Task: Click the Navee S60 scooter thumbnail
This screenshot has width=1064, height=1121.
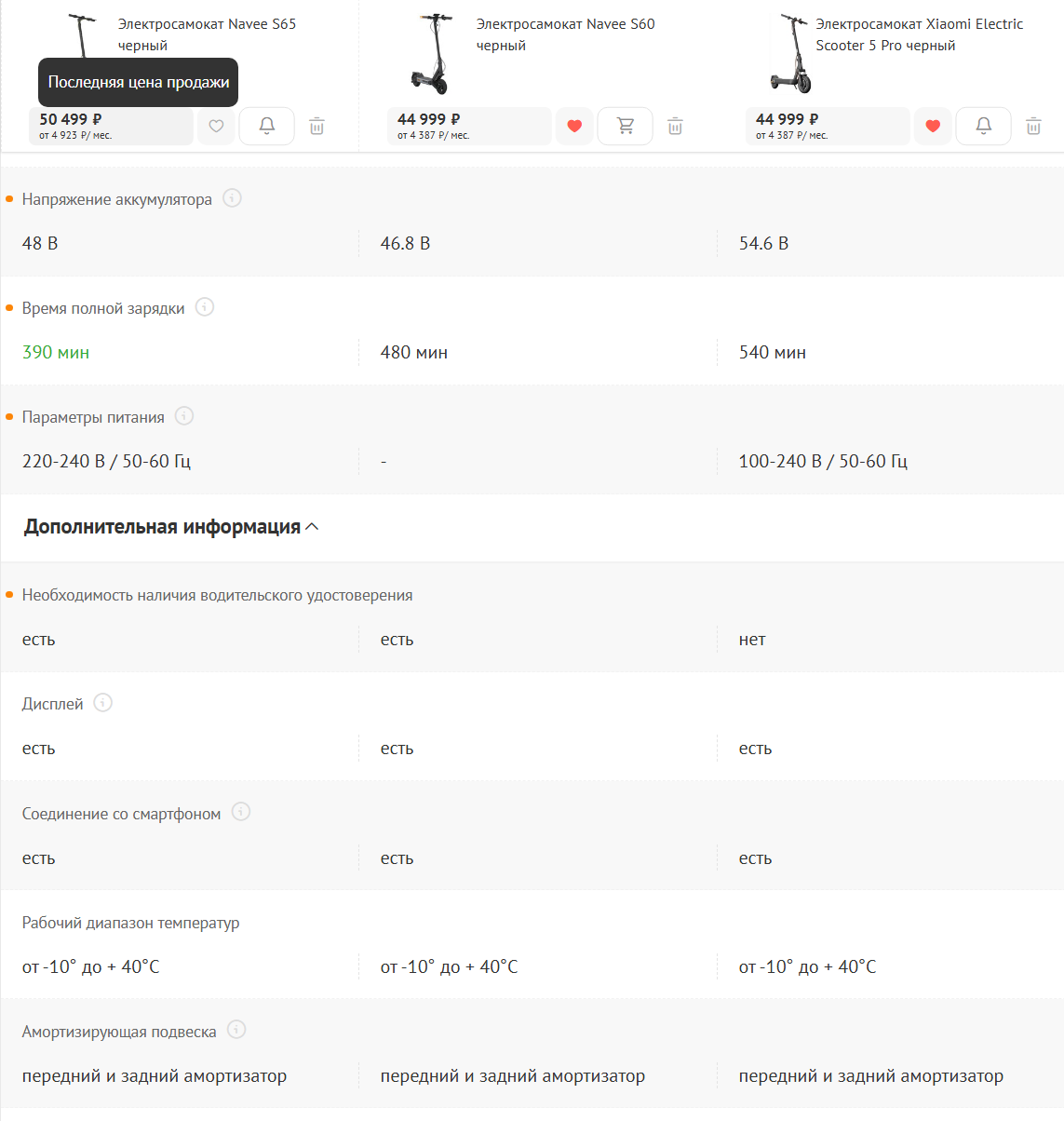Action: tap(432, 54)
